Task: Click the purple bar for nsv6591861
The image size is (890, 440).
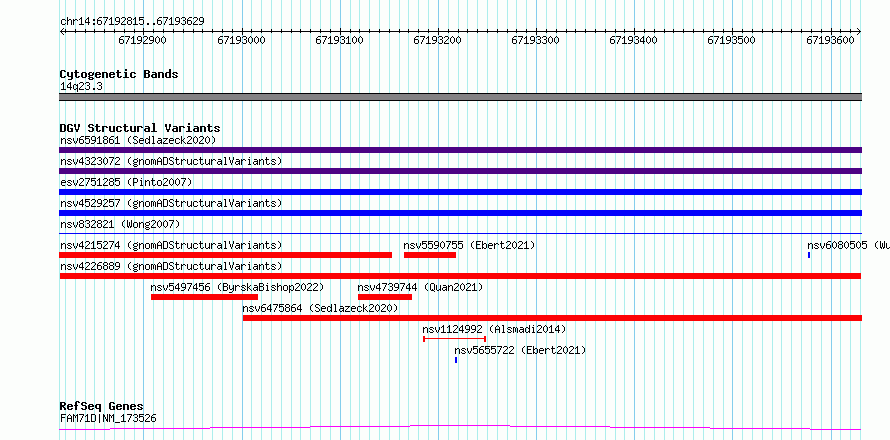Action: [460, 150]
